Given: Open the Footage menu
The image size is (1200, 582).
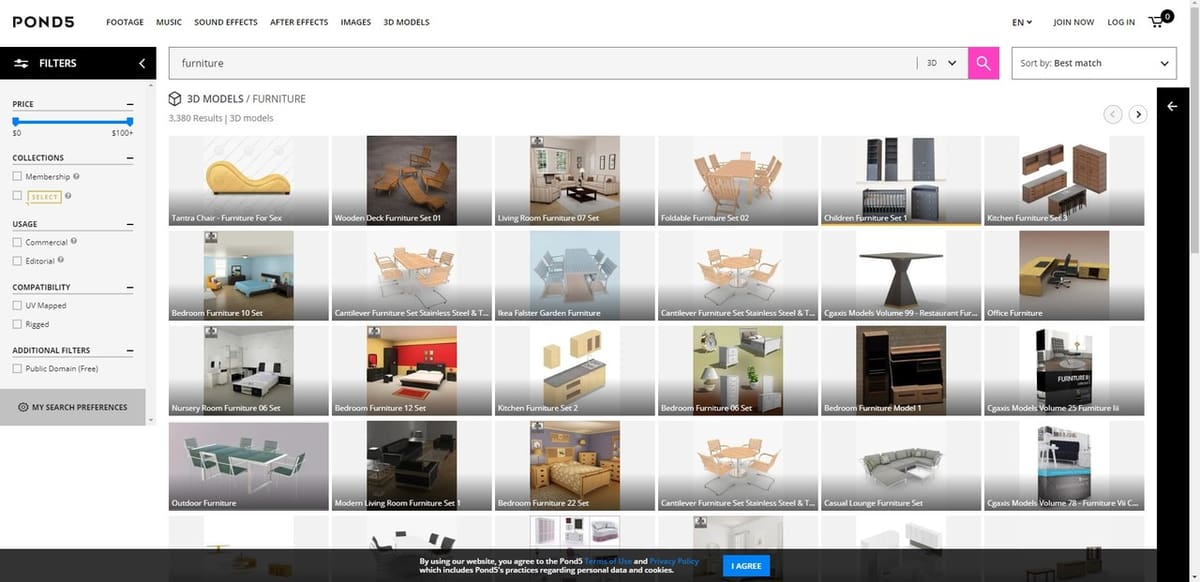Looking at the screenshot, I should (125, 22).
